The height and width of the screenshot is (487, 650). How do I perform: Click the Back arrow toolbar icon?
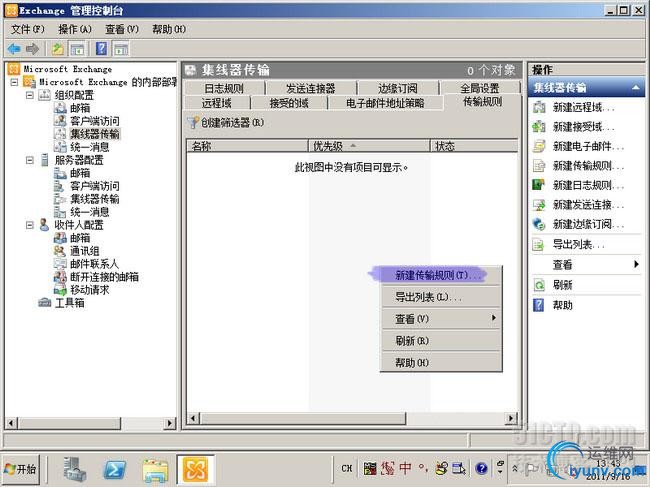click(14, 49)
